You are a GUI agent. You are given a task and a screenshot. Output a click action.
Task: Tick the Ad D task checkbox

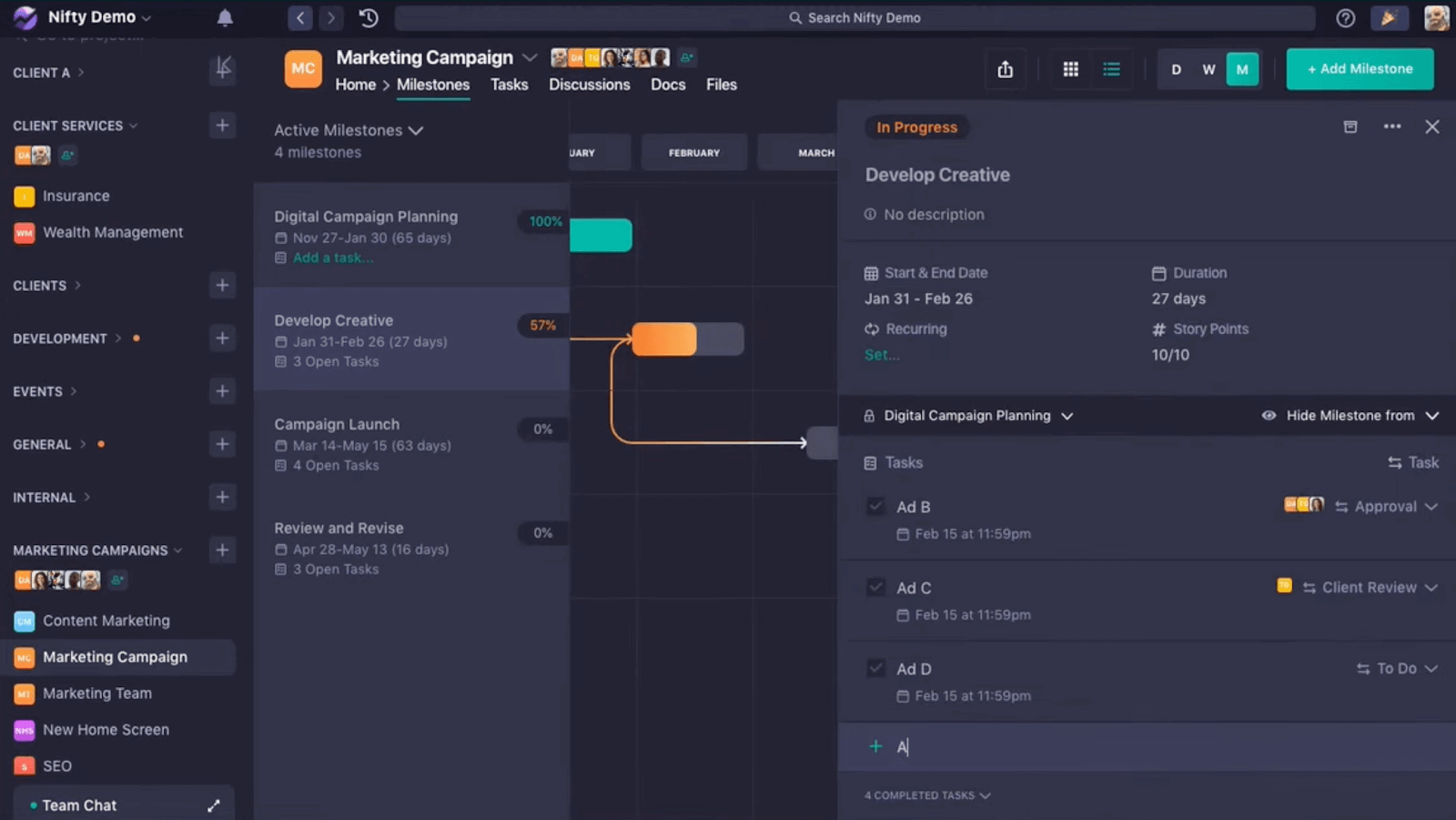(875, 669)
